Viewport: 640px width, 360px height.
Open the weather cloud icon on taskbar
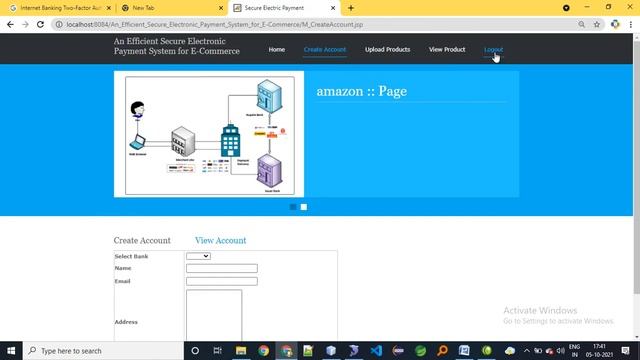click(510, 351)
